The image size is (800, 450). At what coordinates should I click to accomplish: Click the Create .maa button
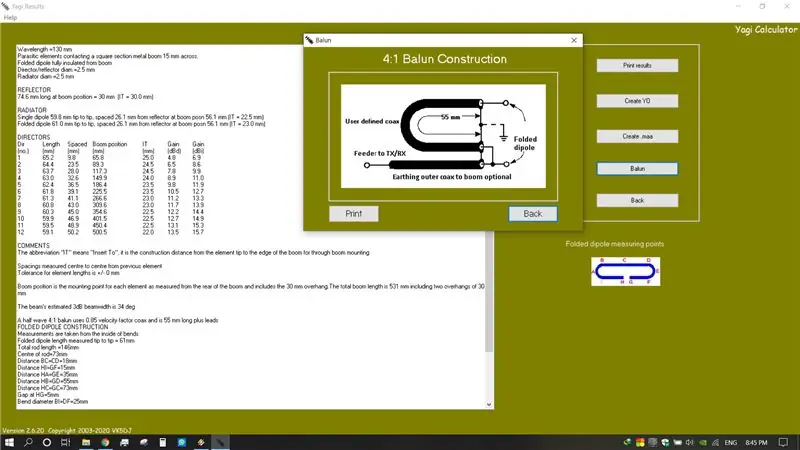pos(637,136)
